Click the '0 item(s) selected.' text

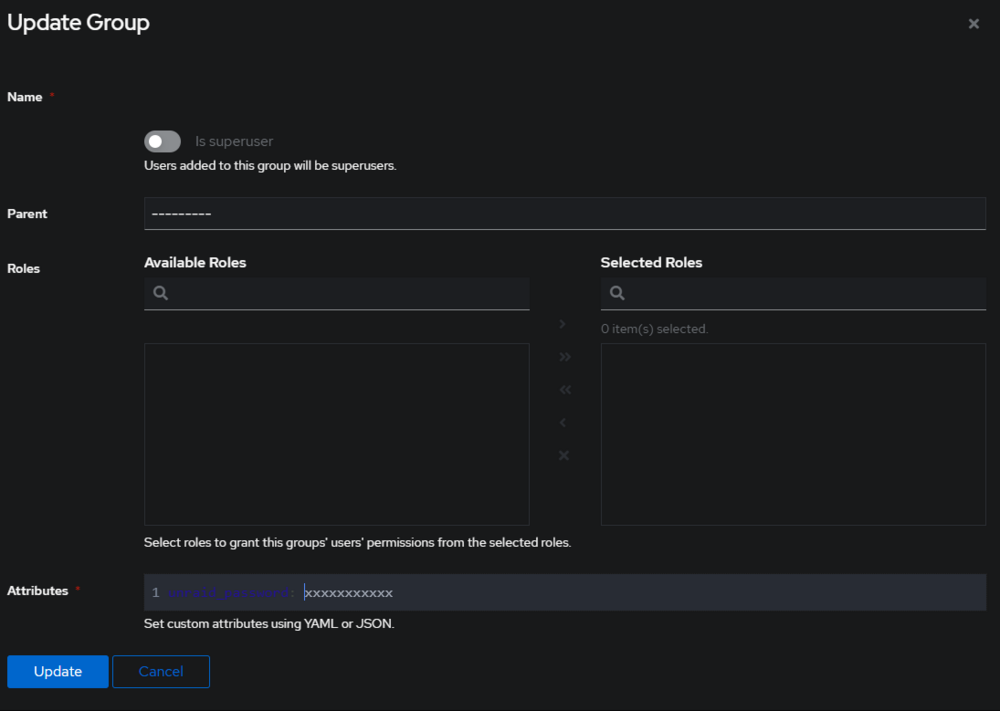point(654,329)
